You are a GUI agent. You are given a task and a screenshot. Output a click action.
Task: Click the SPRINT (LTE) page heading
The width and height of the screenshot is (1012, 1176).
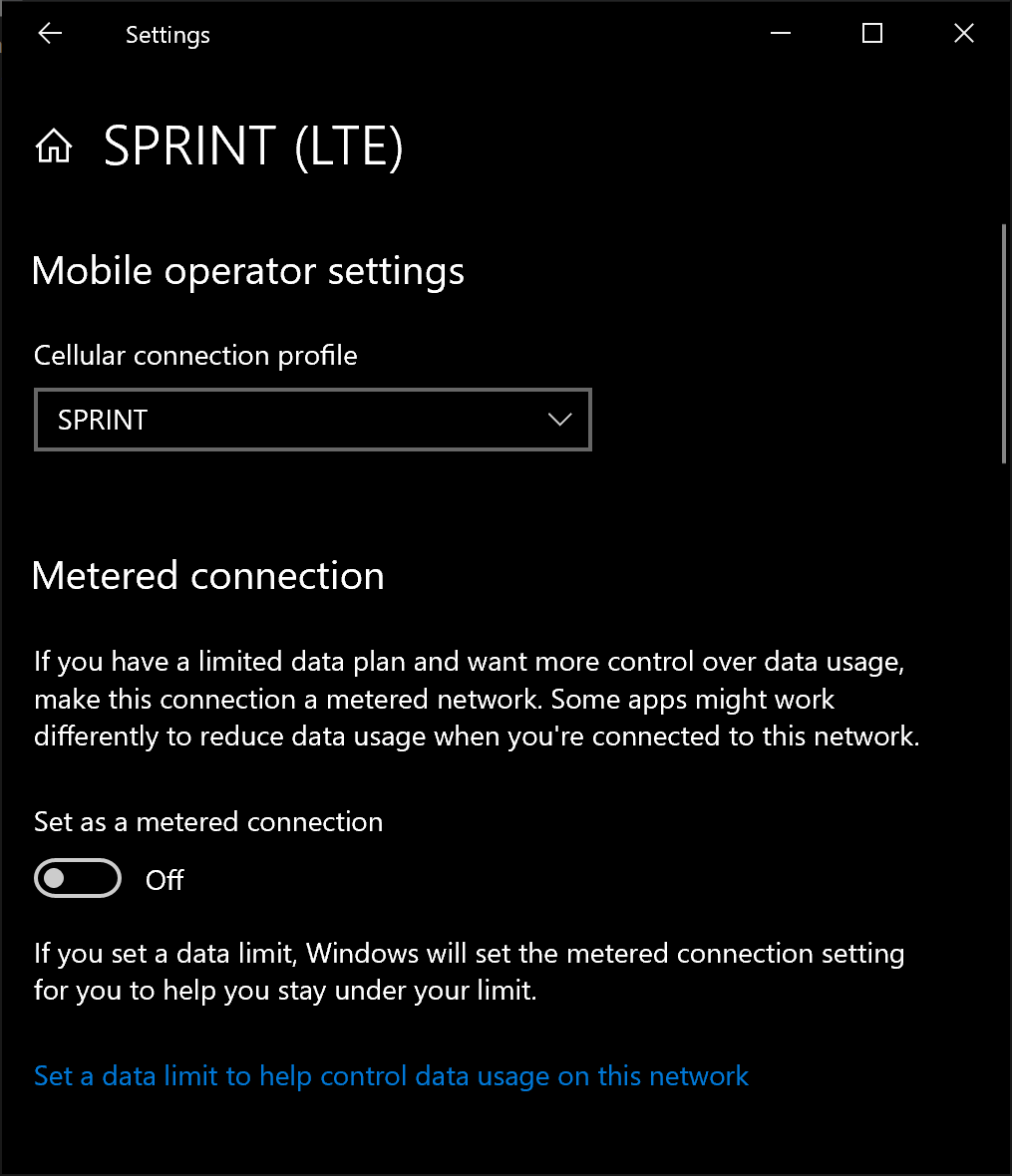coord(253,147)
